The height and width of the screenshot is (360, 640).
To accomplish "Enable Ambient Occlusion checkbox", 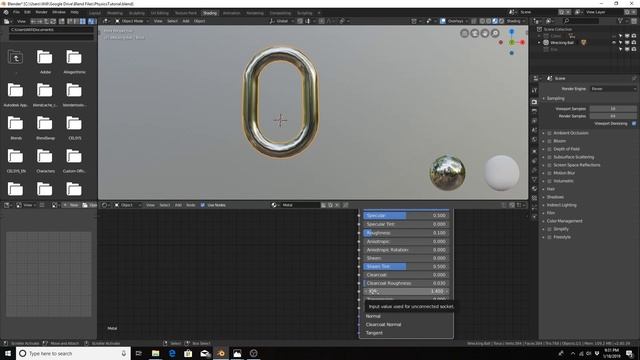I will [549, 133].
